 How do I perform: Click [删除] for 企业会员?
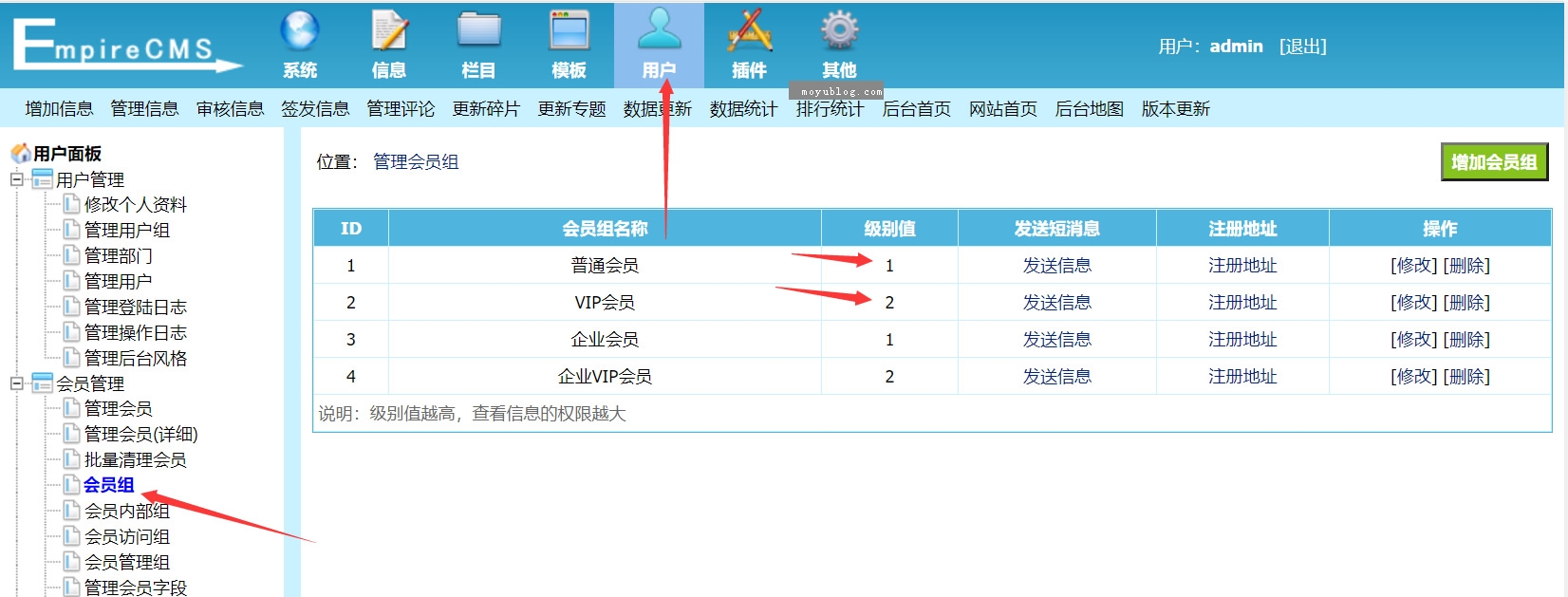(1466, 340)
